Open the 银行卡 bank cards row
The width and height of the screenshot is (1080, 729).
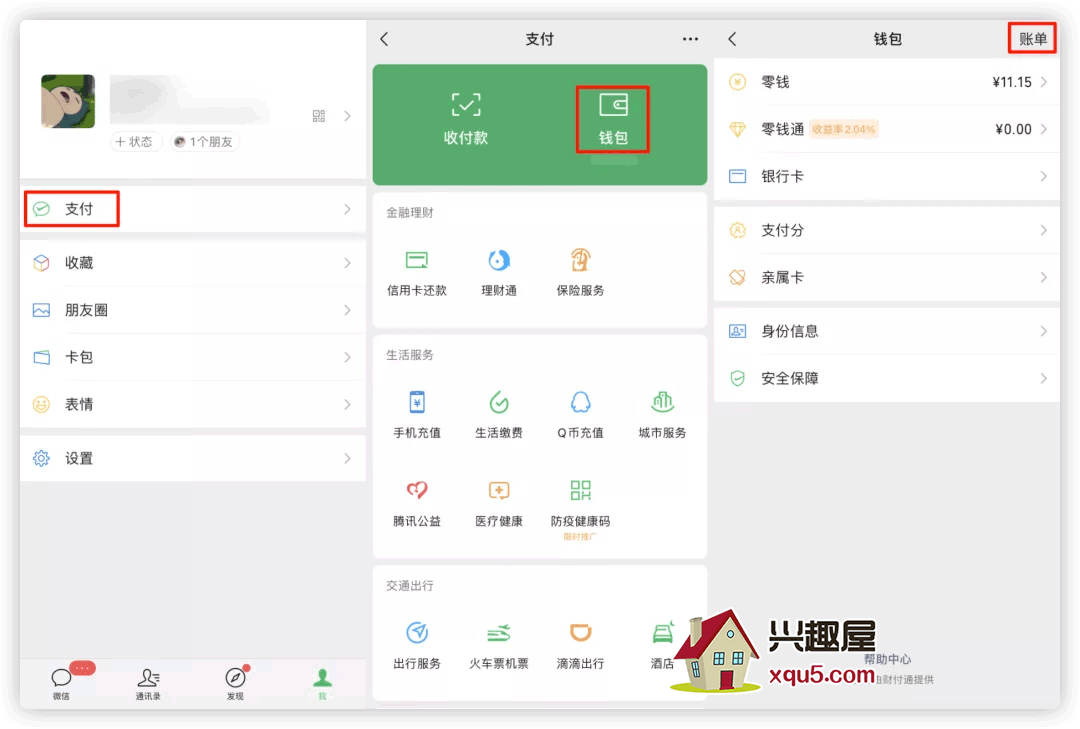[x=886, y=176]
